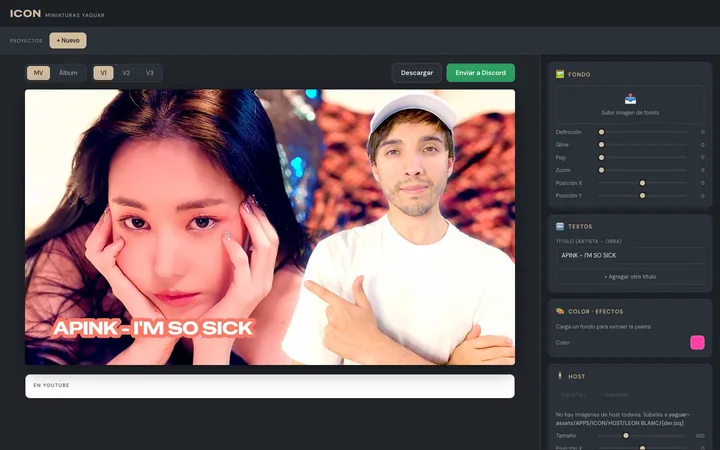720x450 pixels.
Task: Click the 'No hay imágenes de host todavía' message
Action: click(623, 419)
